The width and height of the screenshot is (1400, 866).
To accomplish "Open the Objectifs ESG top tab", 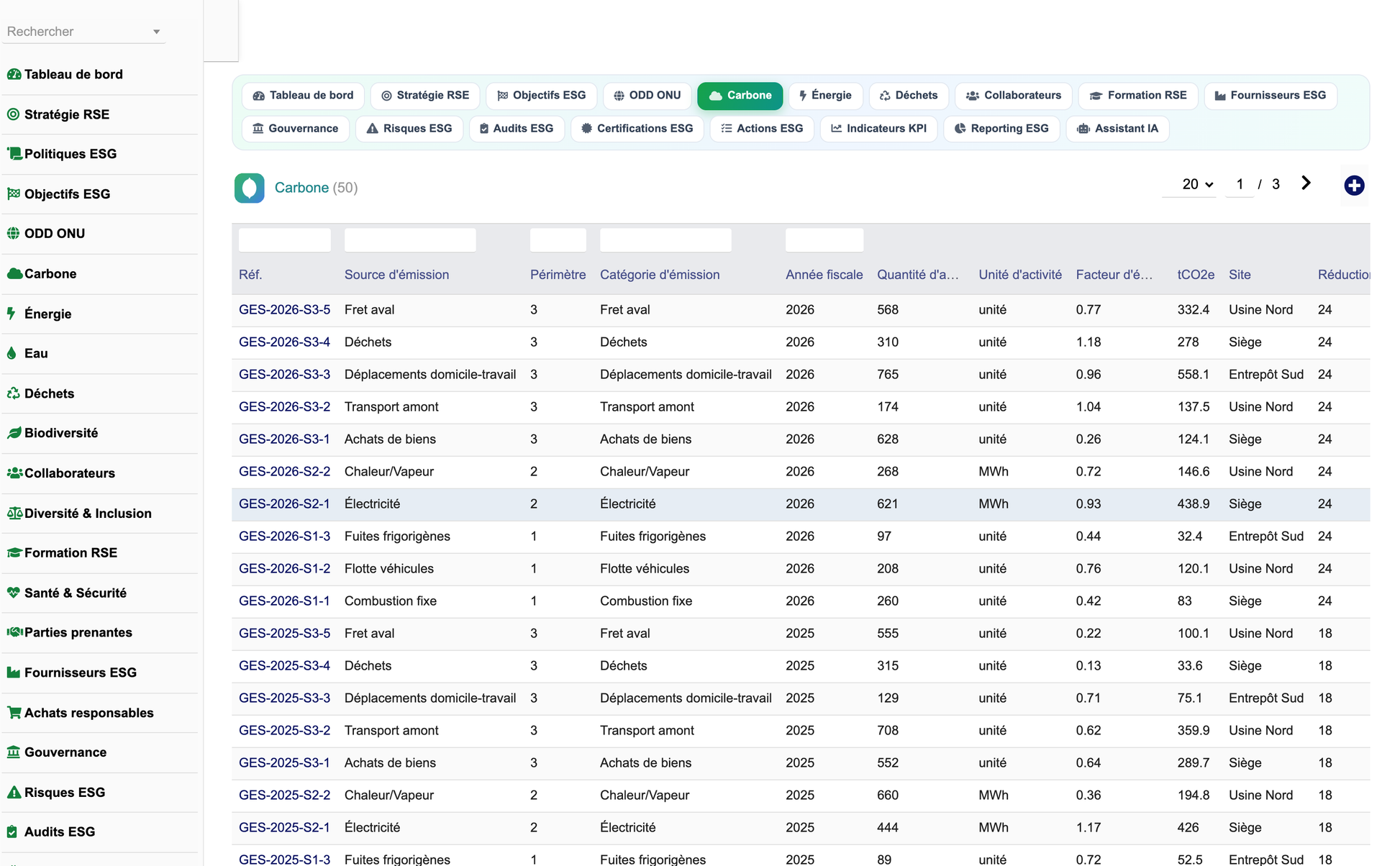I will tap(542, 96).
